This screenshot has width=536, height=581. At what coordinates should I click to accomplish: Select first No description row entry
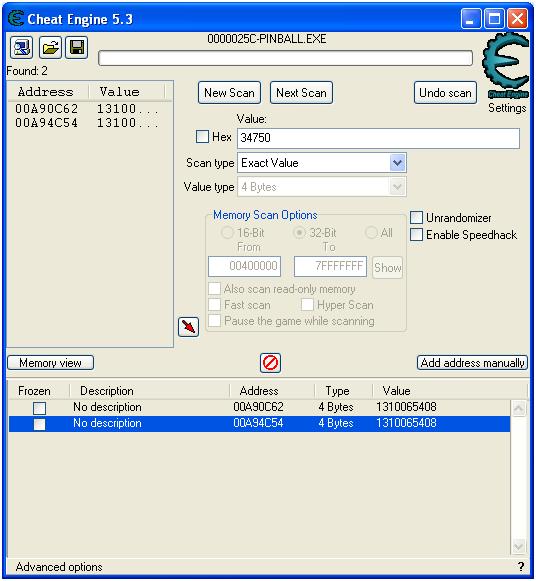(107, 407)
